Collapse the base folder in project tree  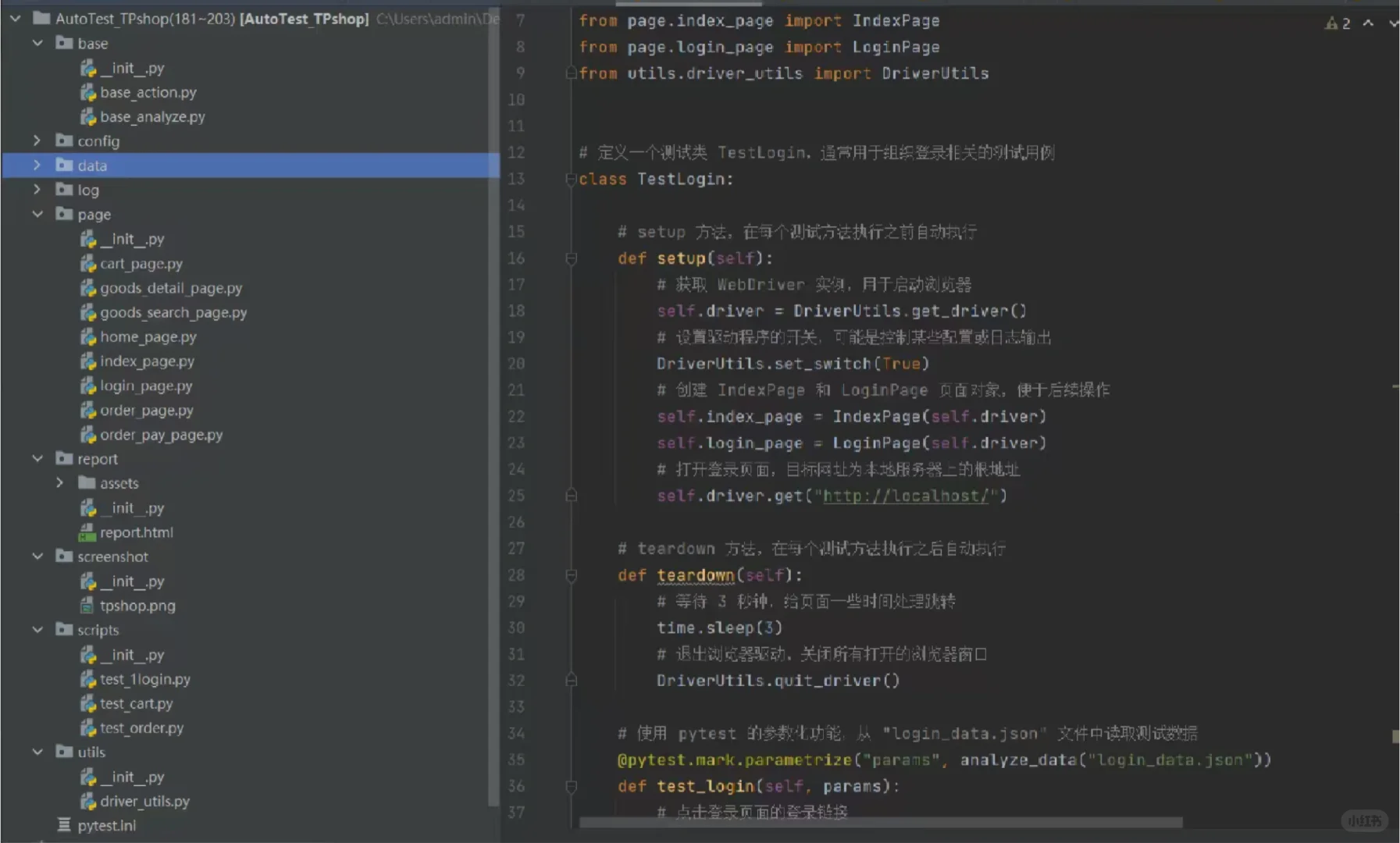[37, 43]
